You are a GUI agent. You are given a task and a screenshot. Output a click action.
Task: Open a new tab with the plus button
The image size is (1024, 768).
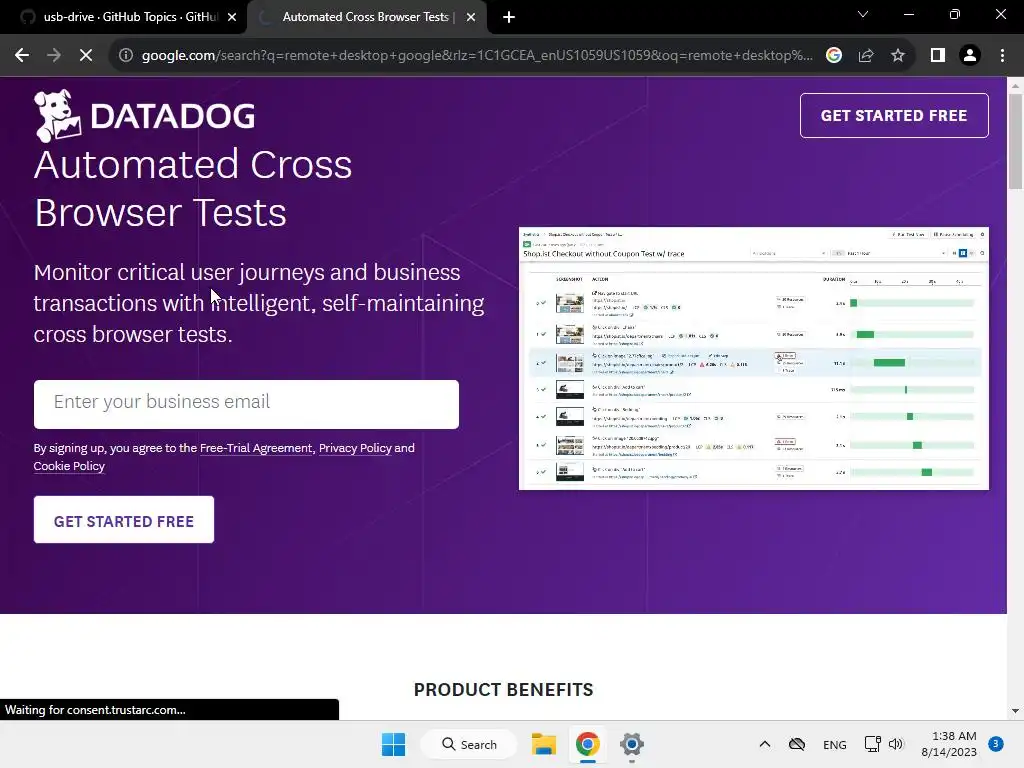click(x=509, y=18)
